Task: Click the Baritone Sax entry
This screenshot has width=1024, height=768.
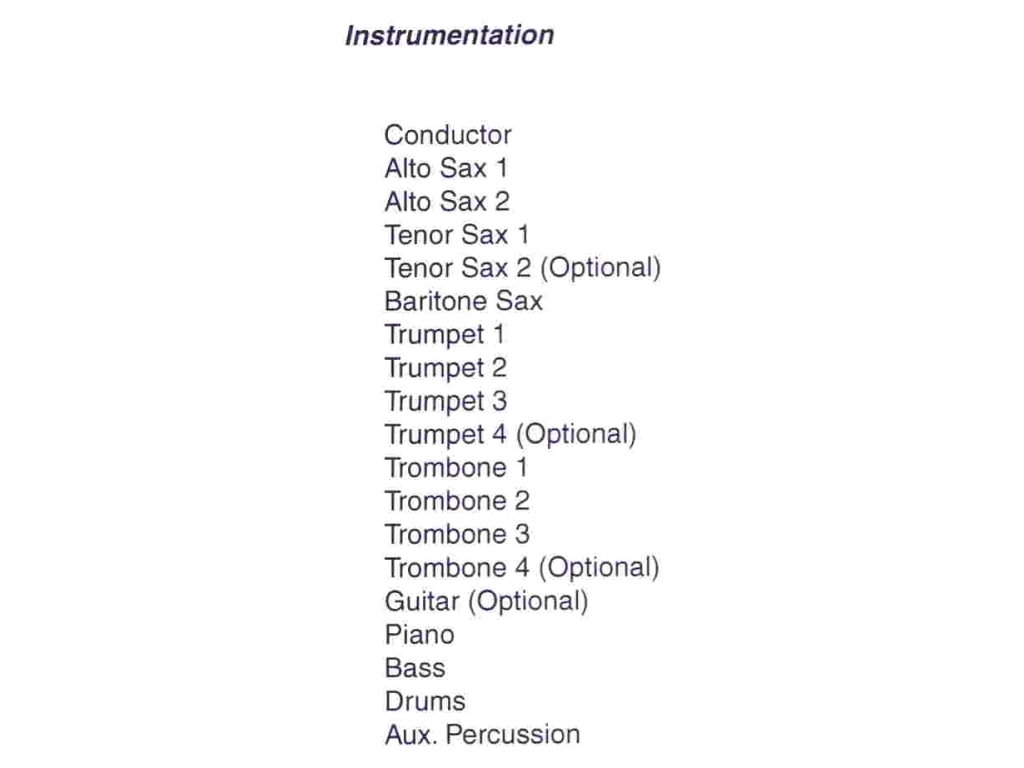Action: pos(464,302)
